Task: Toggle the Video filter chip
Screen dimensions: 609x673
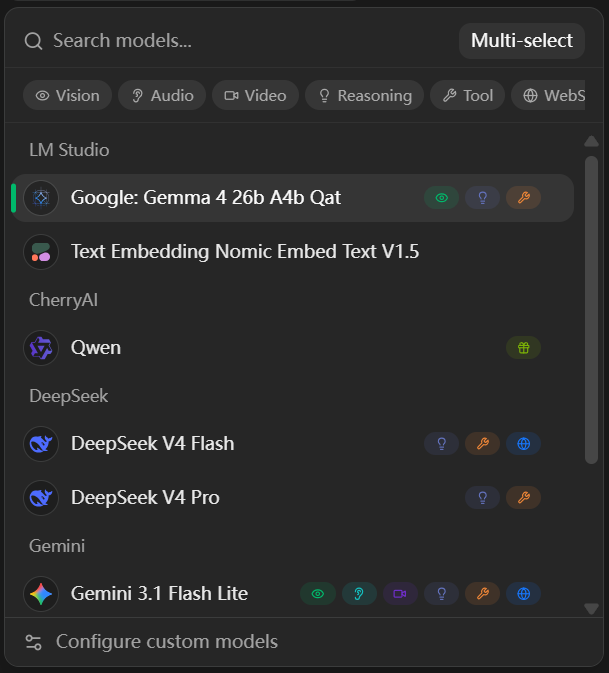Action: (x=255, y=95)
